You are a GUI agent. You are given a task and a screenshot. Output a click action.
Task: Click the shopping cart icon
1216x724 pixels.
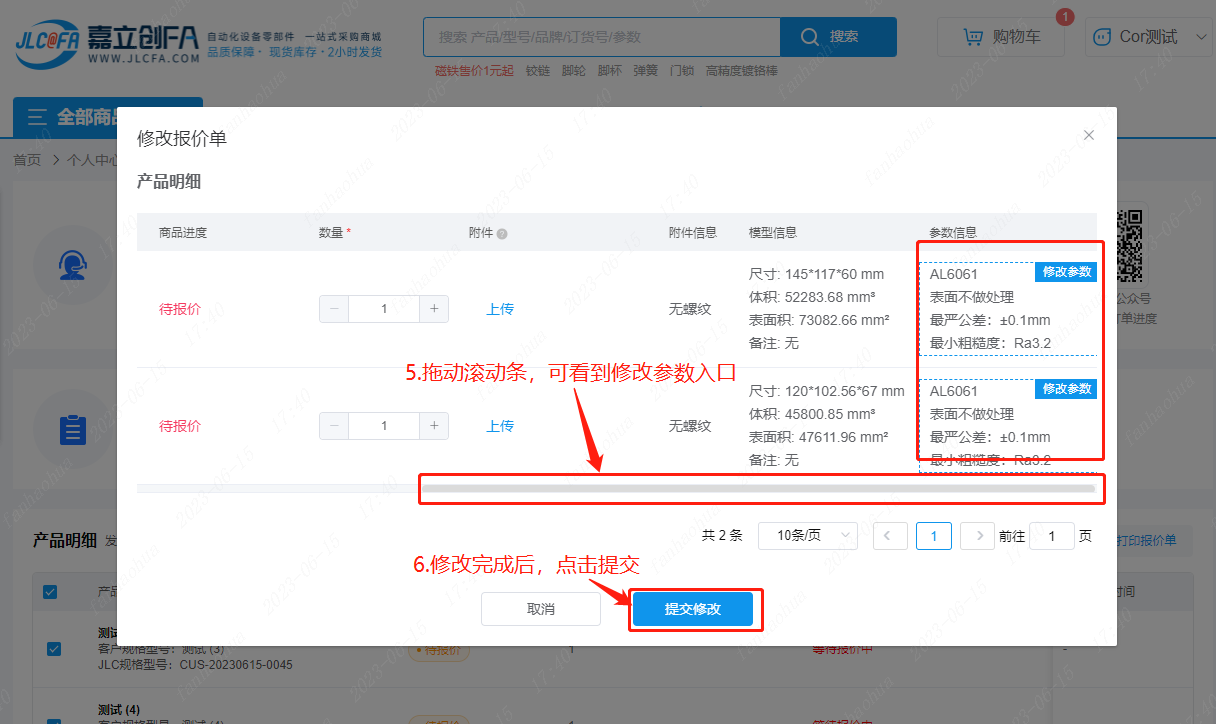972,37
